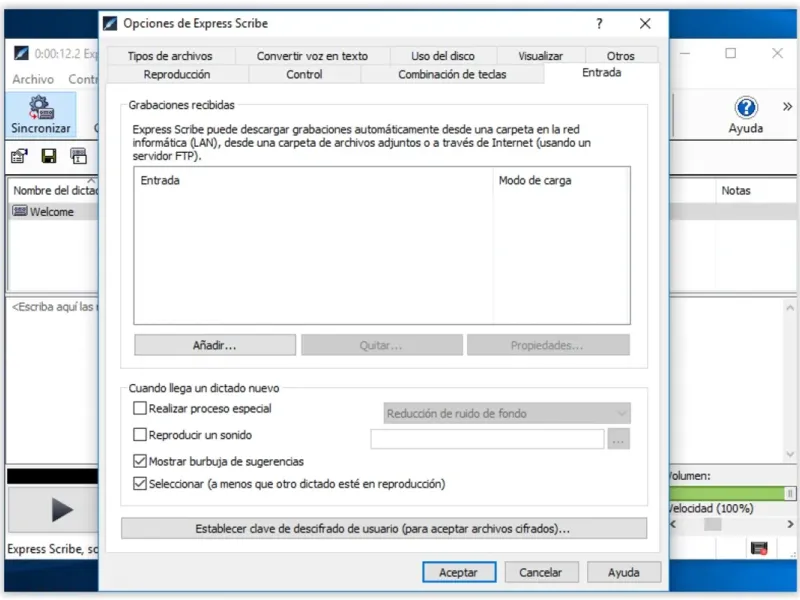Image resolution: width=800 pixels, height=600 pixels.
Task: Enable Reproducir un sonido checkbox
Action: pyautogui.click(x=139, y=435)
